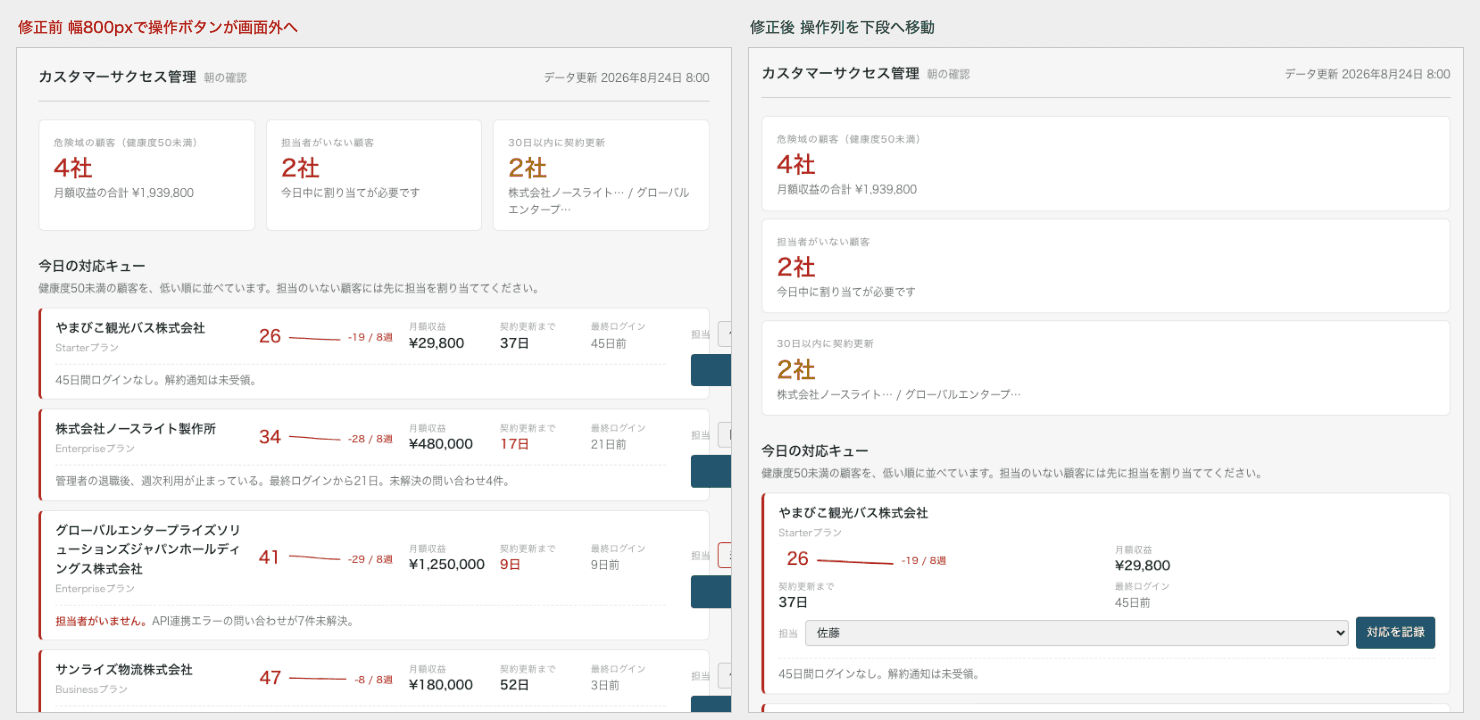Click the データ更新 timestamp in the 修正後 panel
Viewport: 1480px width, 720px height.
click(x=1367, y=74)
